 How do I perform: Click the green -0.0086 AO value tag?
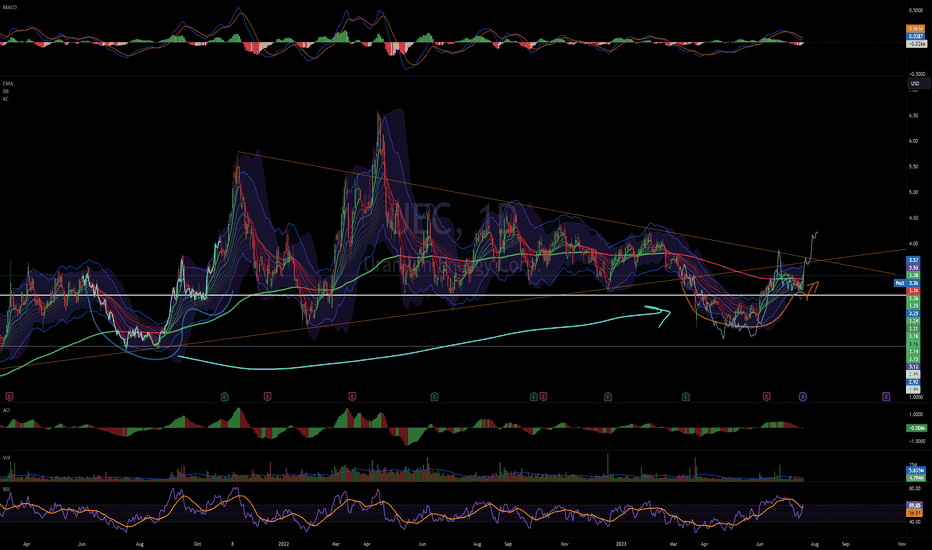click(916, 428)
